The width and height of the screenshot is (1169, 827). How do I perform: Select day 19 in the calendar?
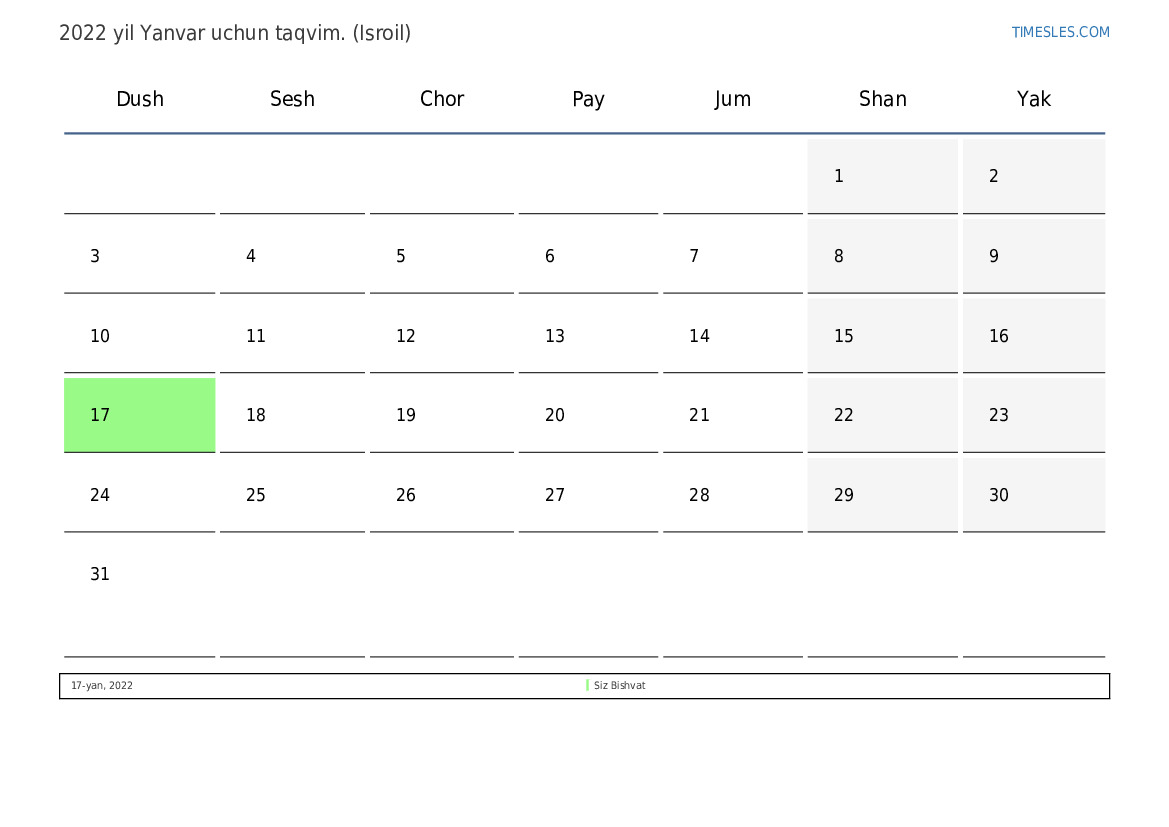click(441, 415)
